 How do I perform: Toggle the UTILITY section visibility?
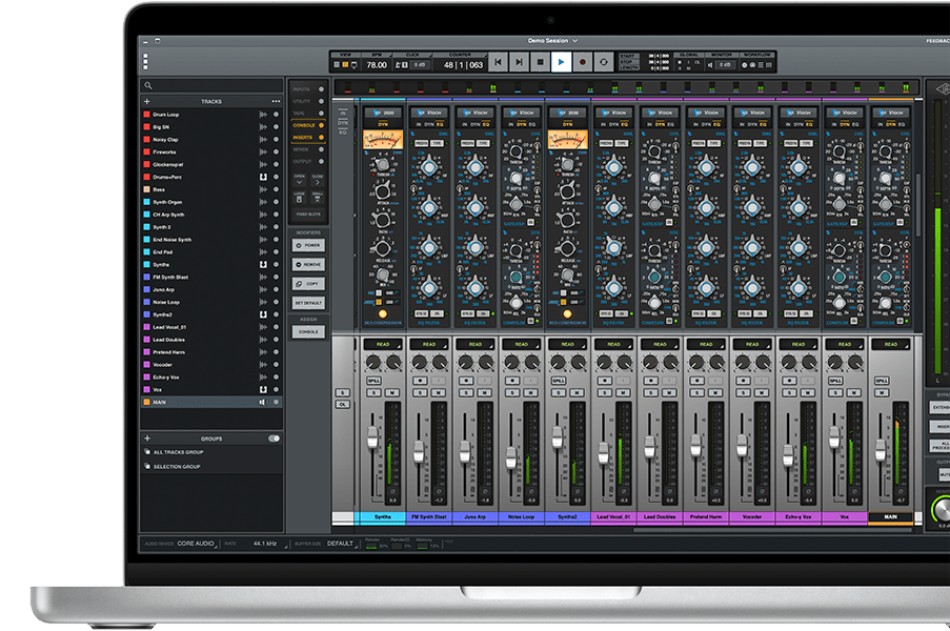coord(321,101)
